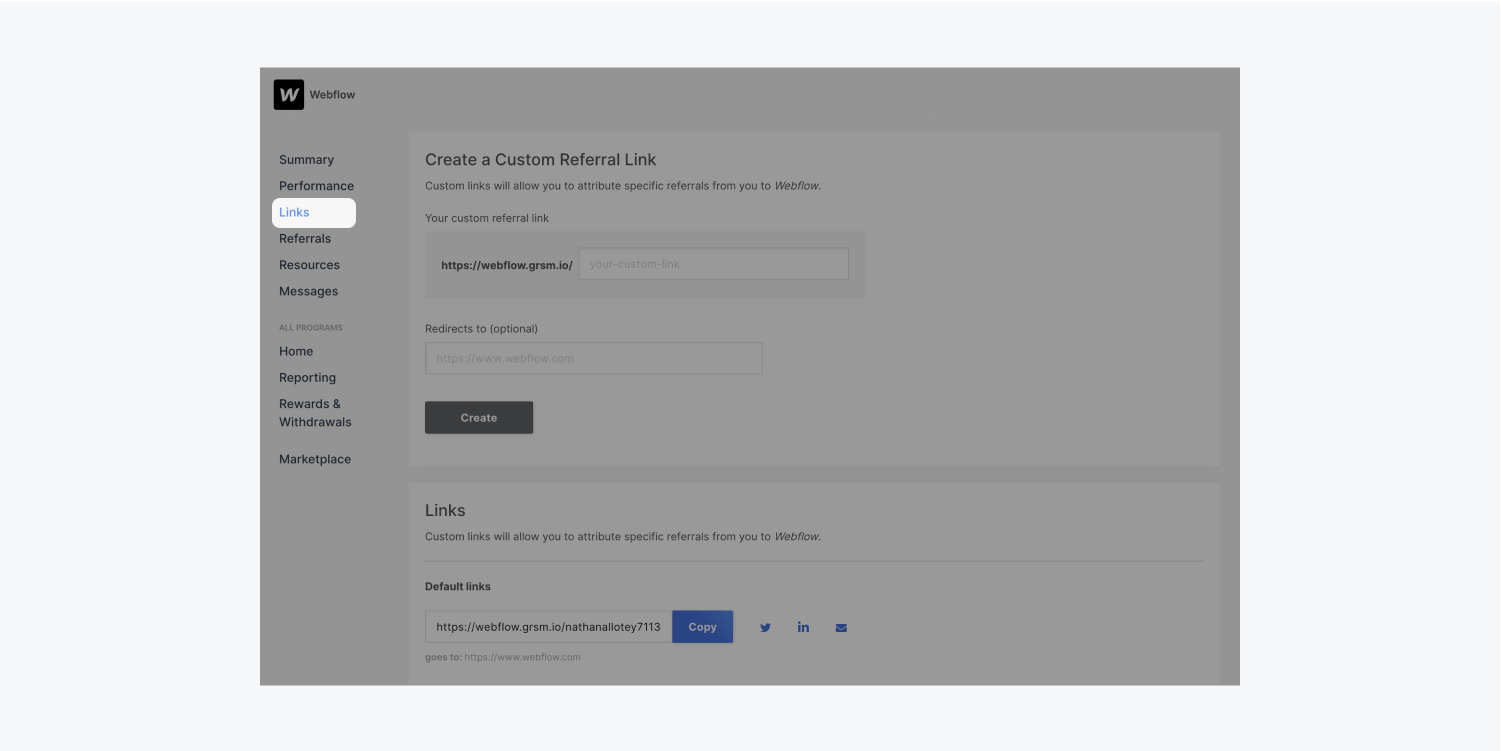Image resolution: width=1501 pixels, height=751 pixels.
Task: Click the 'Redirects to (optional)' label
Action: coord(481,328)
